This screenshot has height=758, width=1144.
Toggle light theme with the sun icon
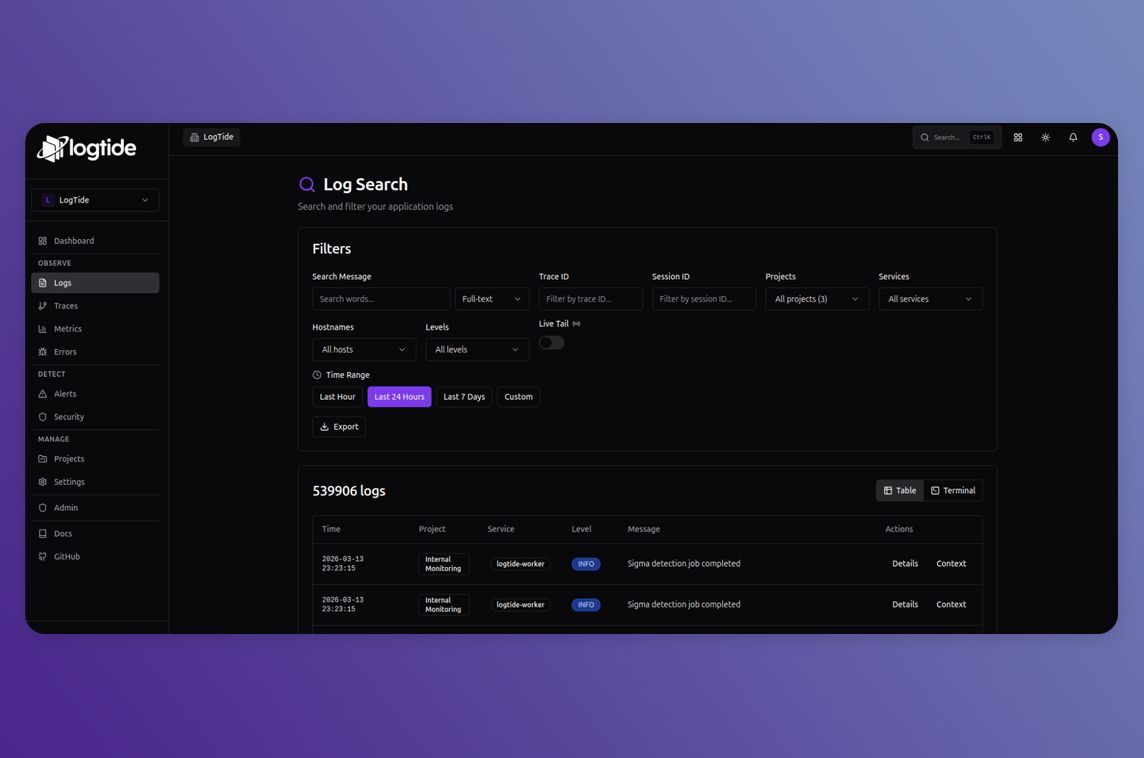[1046, 137]
